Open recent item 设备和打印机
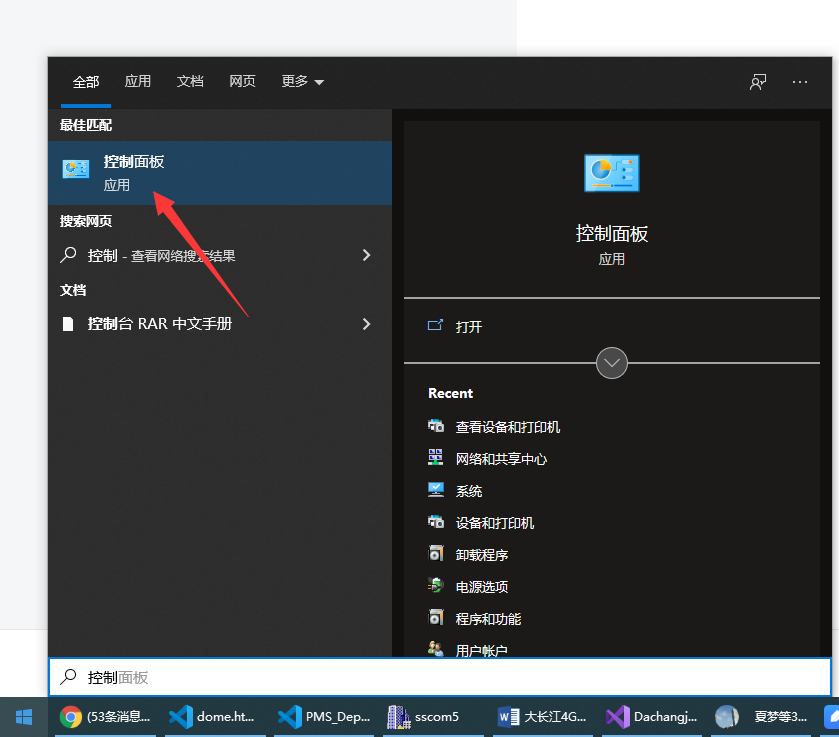This screenshot has height=737, width=839. (x=494, y=523)
